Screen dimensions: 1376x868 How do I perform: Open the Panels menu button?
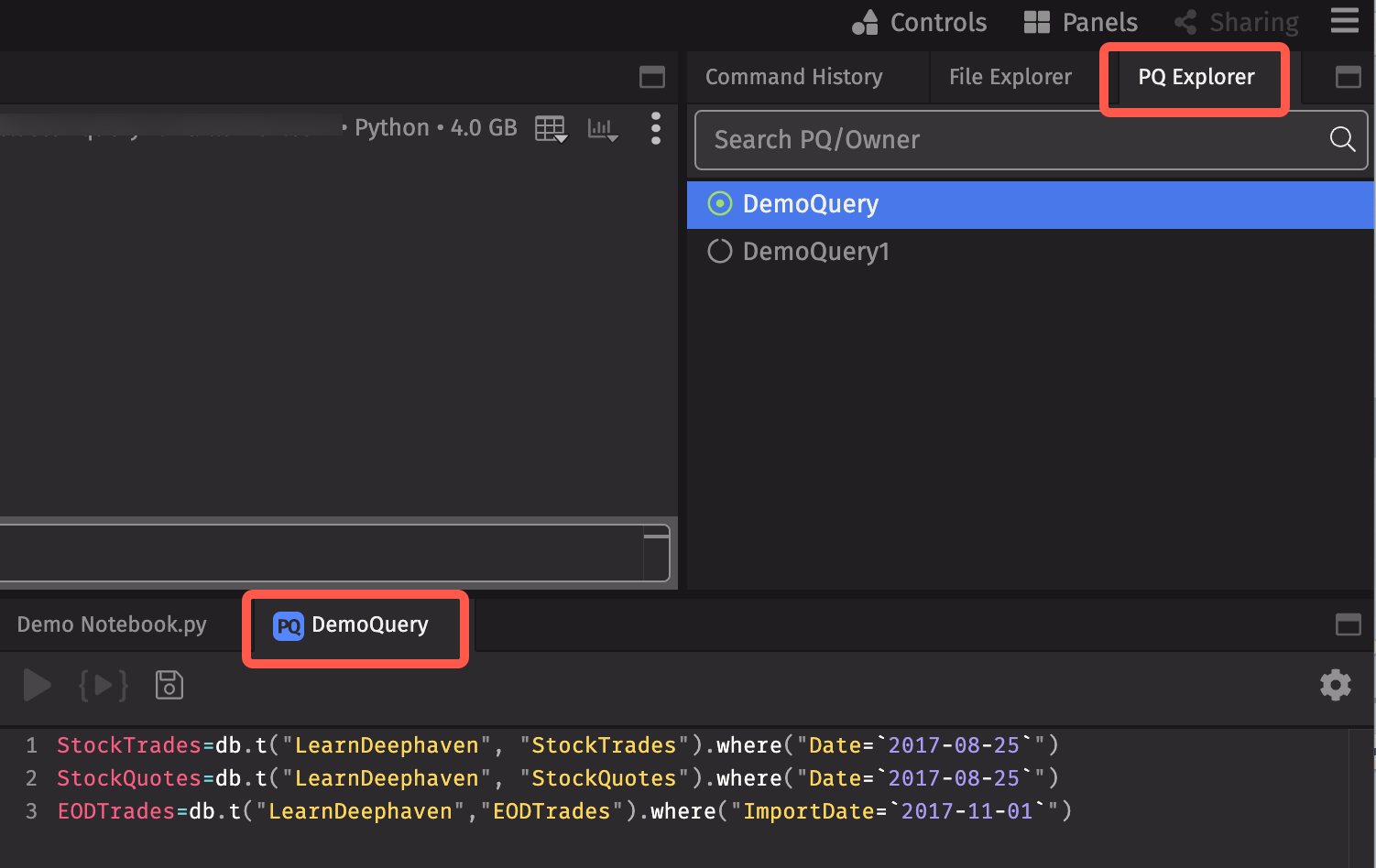pos(1081,22)
